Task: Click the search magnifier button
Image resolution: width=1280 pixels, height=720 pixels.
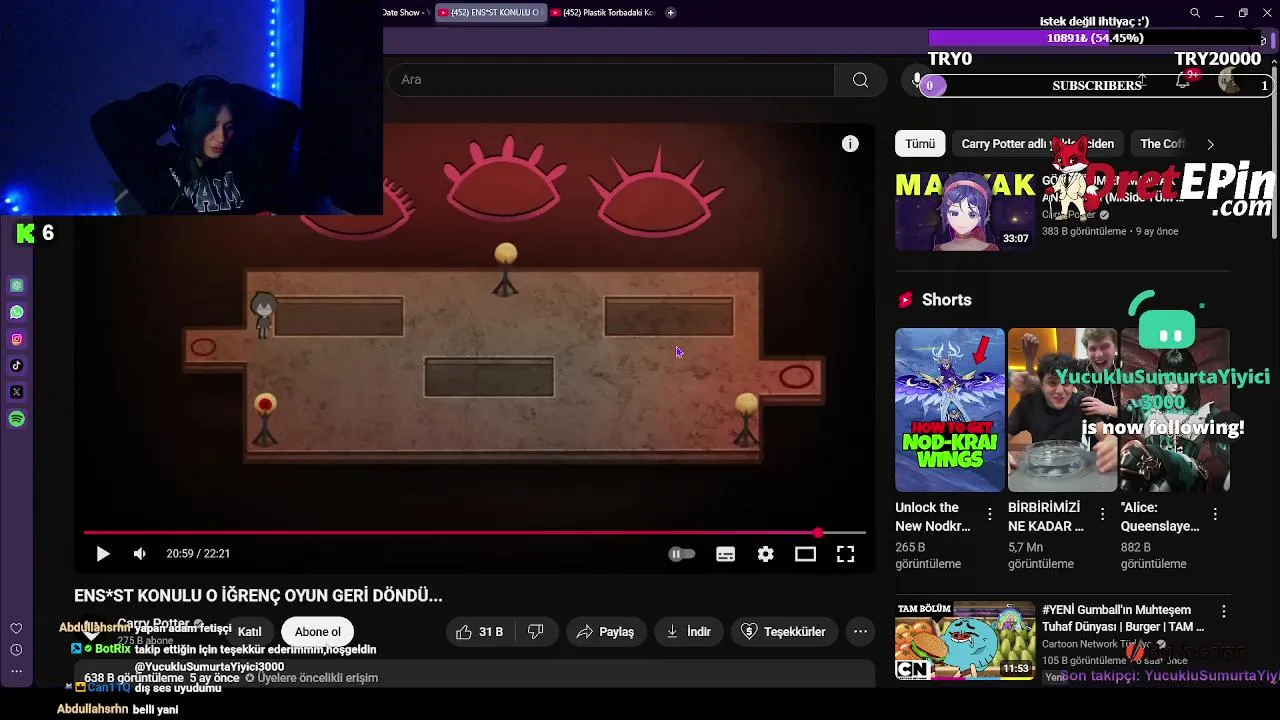Action: pyautogui.click(x=860, y=80)
